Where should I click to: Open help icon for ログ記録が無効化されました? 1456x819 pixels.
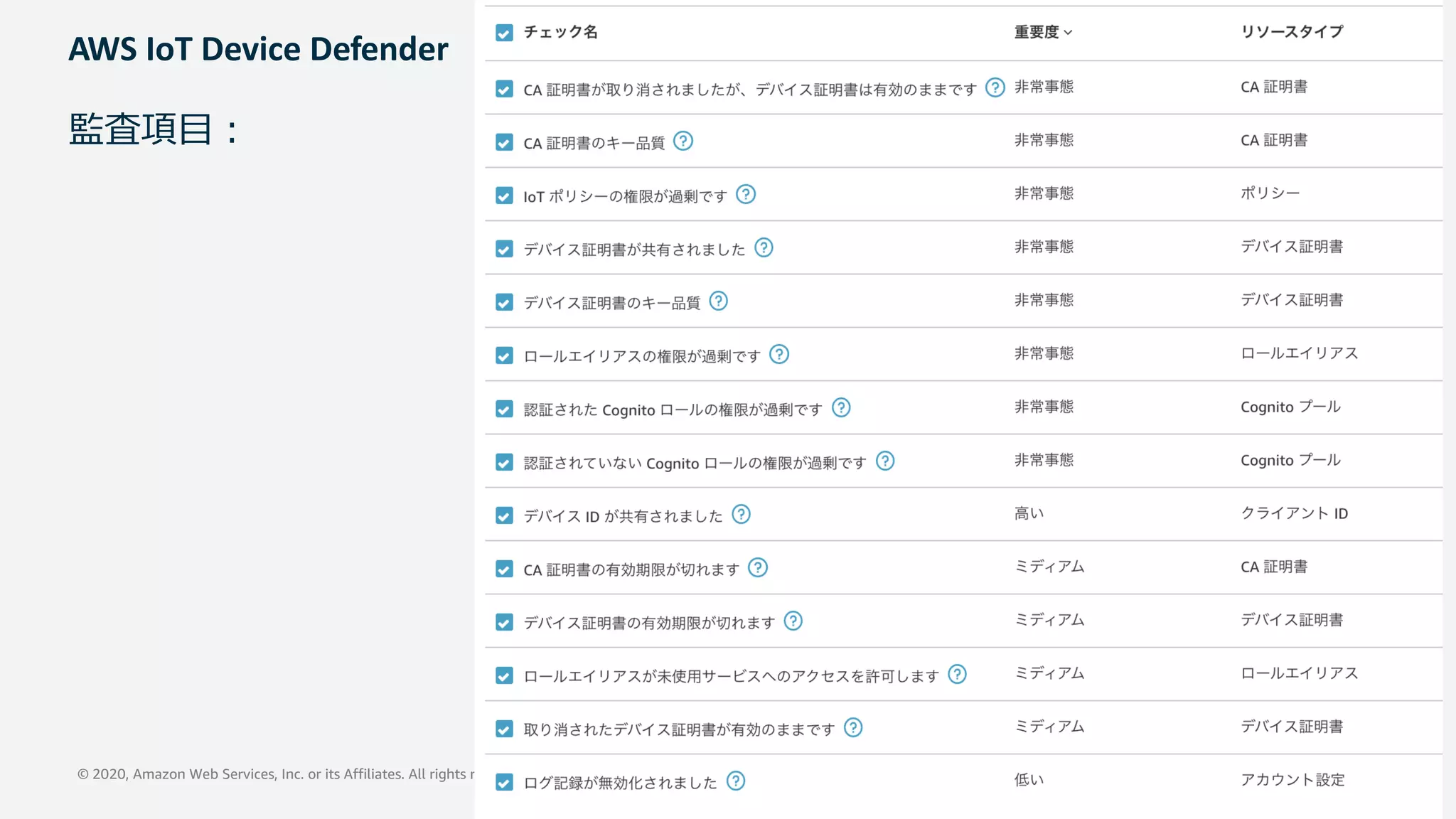(736, 781)
